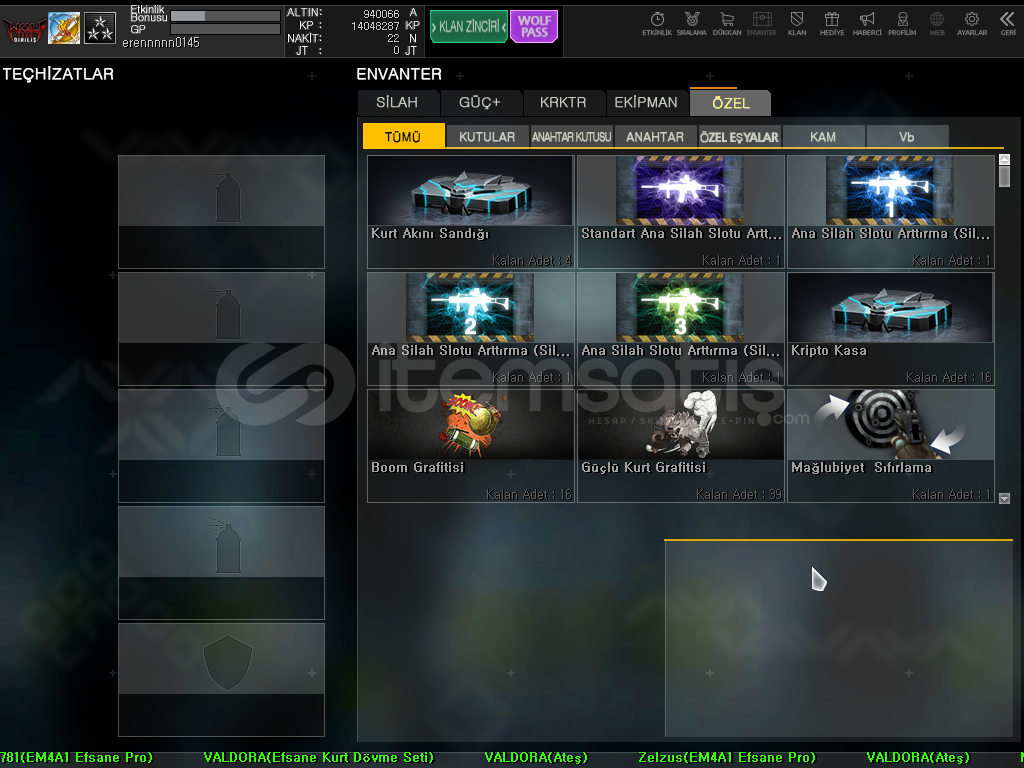Viewport: 1024px width, 768px height.
Task: Click the three-star rank badge
Action: 100,28
